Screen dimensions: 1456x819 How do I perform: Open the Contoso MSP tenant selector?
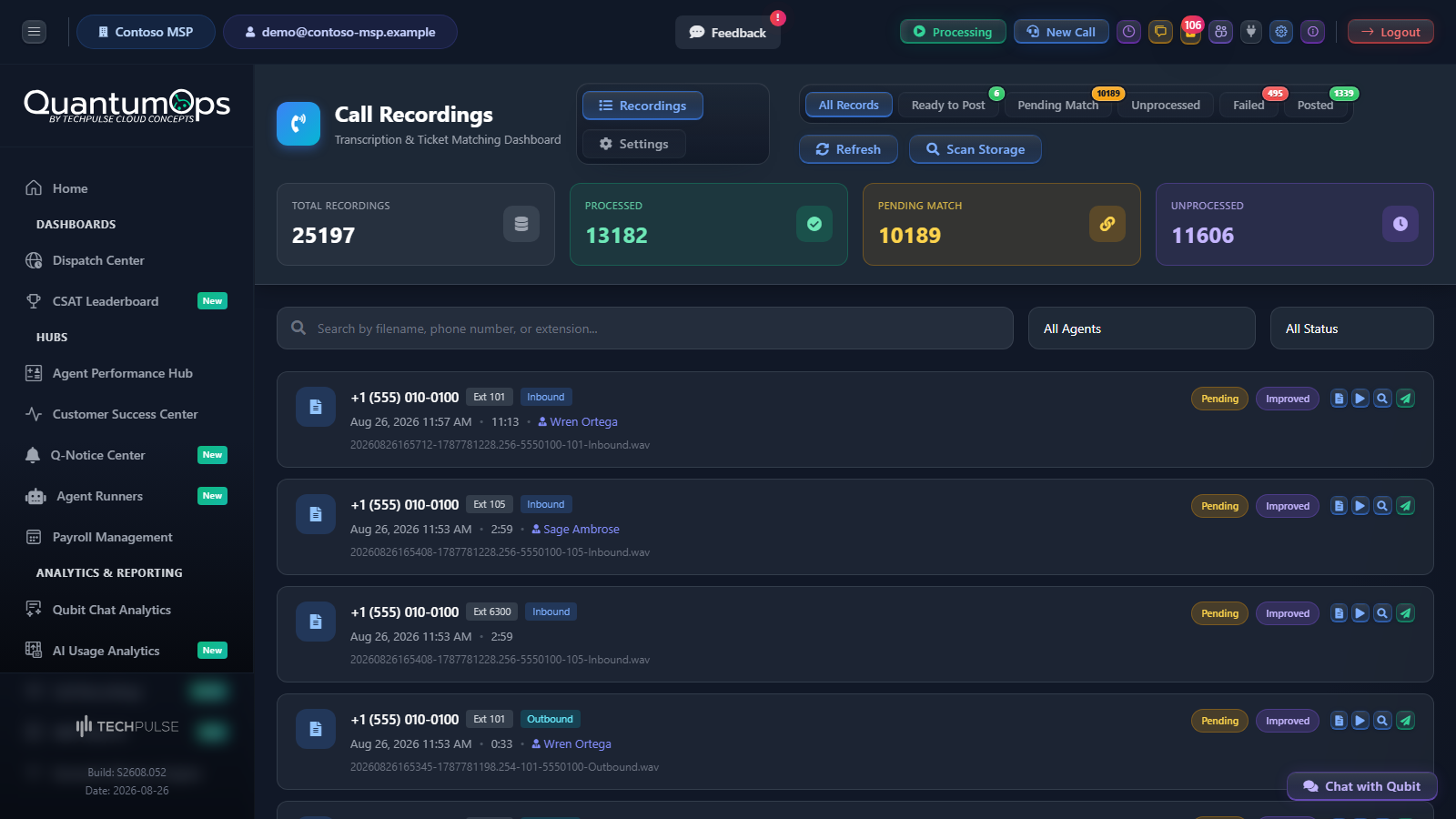click(x=146, y=32)
